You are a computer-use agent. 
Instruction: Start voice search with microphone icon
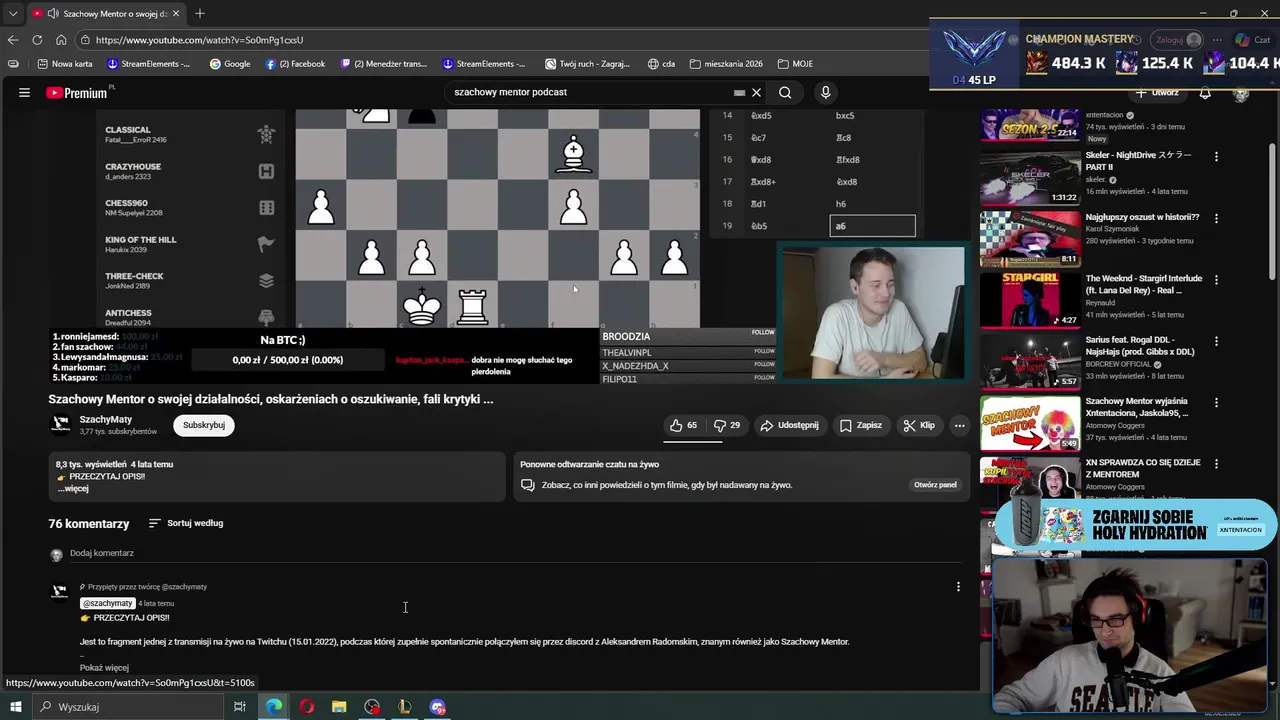(x=825, y=92)
